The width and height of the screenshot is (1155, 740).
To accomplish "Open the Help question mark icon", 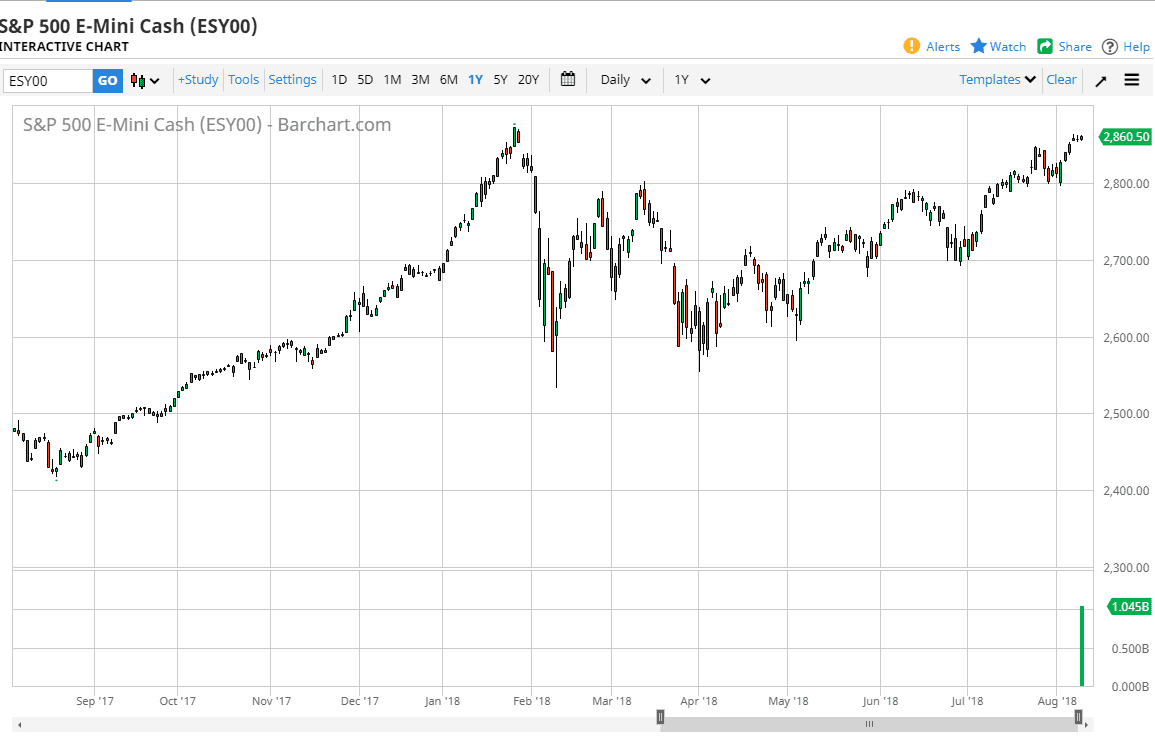I will click(1110, 46).
